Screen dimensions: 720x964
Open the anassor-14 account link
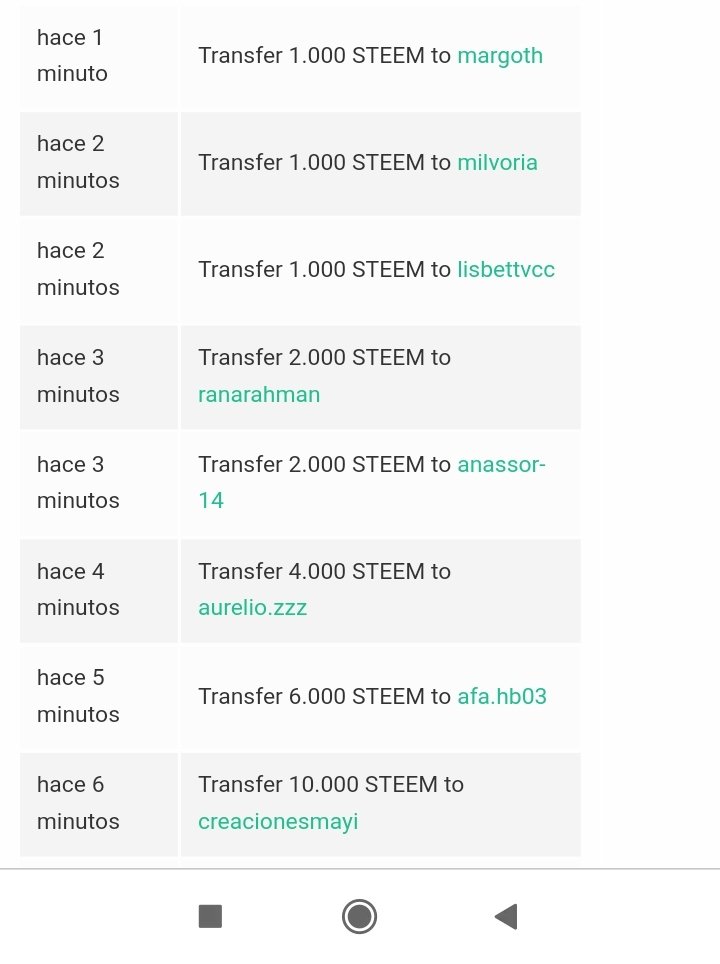[372, 482]
